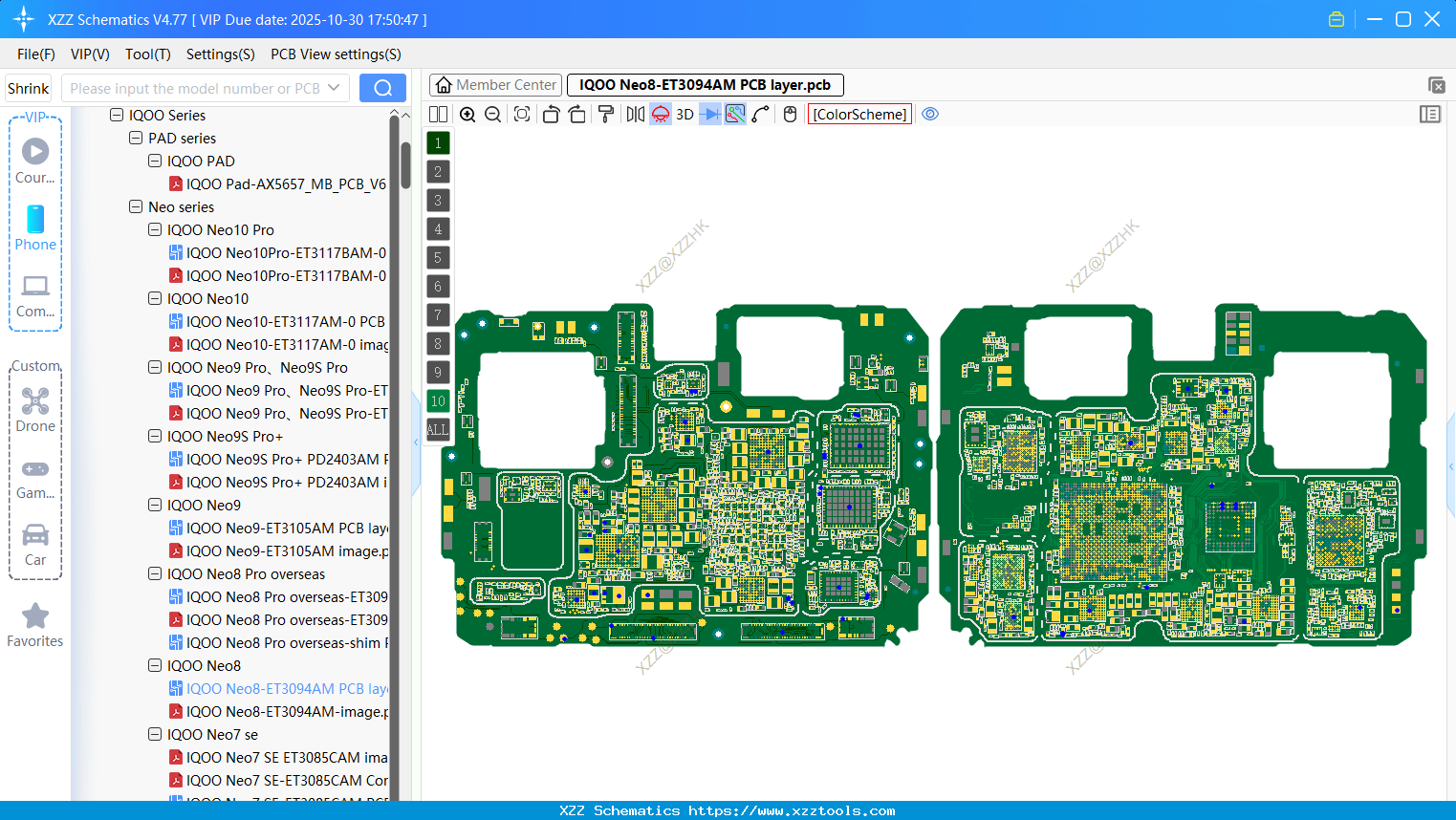Open the ColorScheme editor

coord(858,114)
